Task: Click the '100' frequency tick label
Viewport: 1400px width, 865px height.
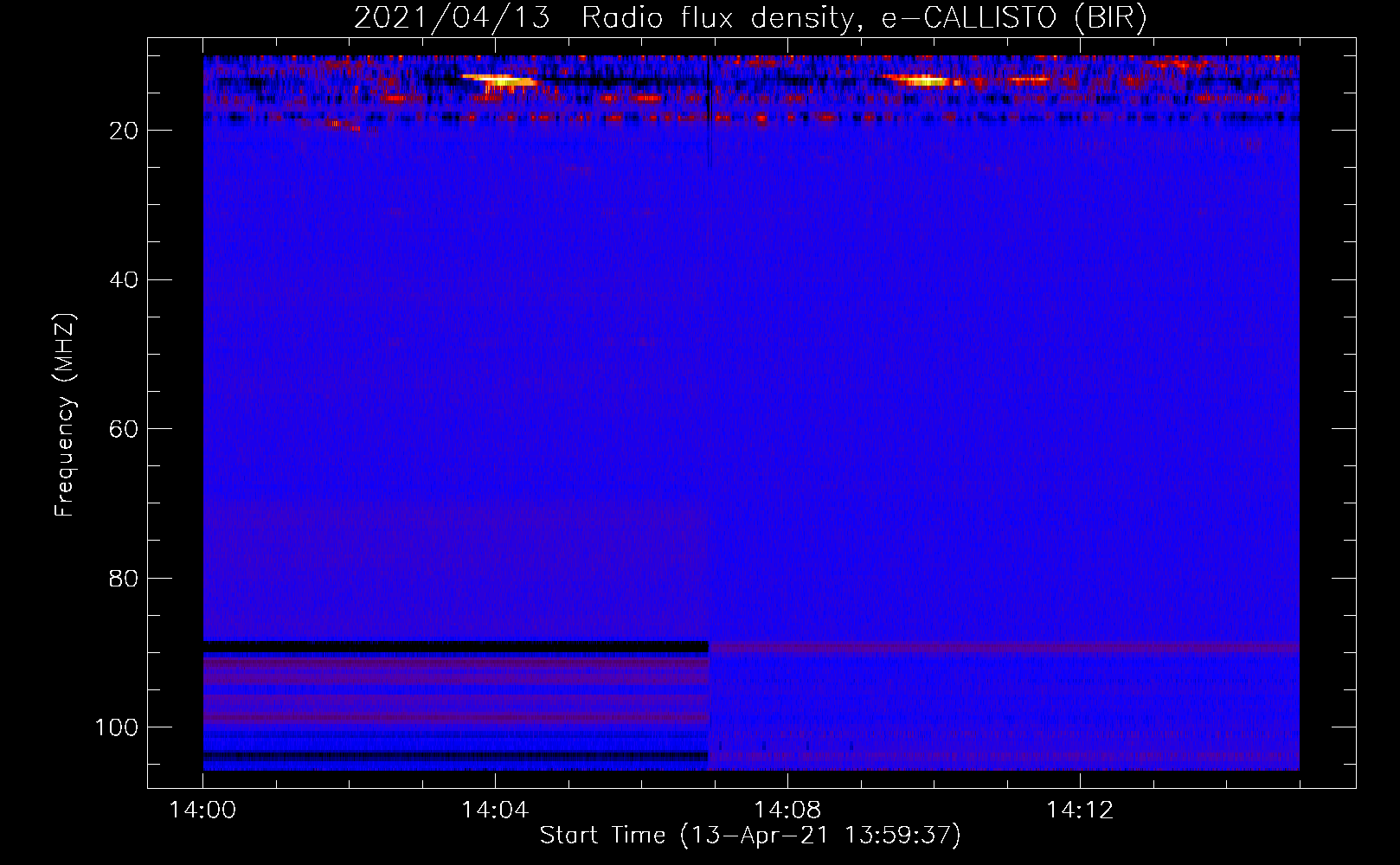Action: point(117,727)
